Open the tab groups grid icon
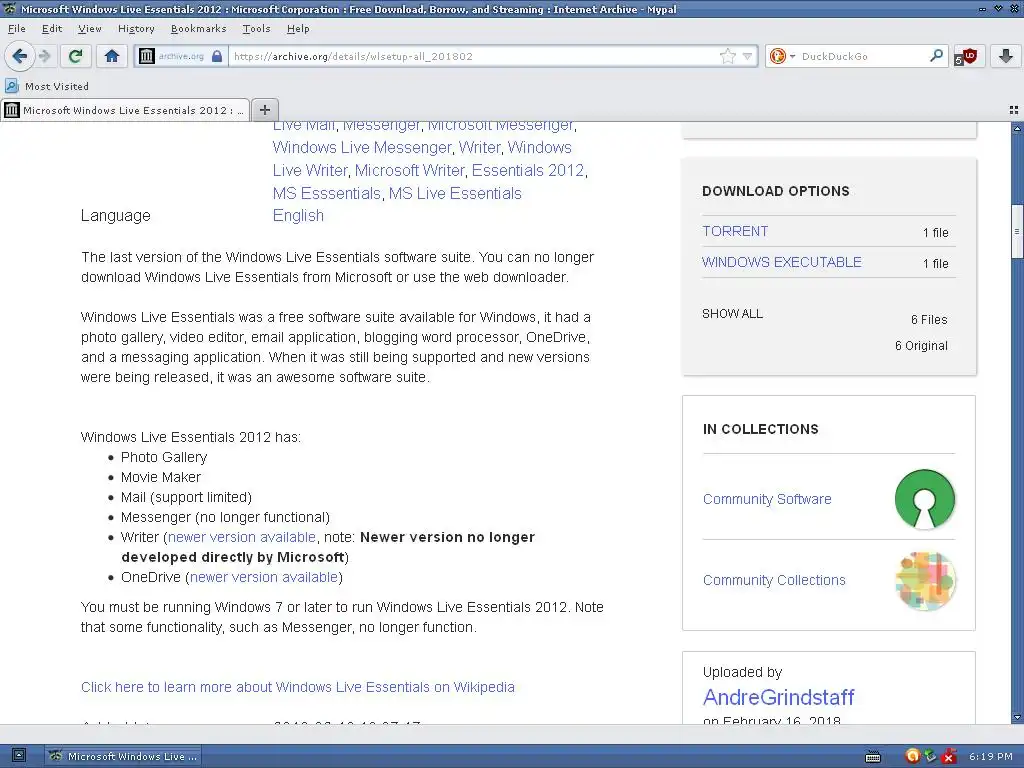The height and width of the screenshot is (768, 1024). (1014, 110)
